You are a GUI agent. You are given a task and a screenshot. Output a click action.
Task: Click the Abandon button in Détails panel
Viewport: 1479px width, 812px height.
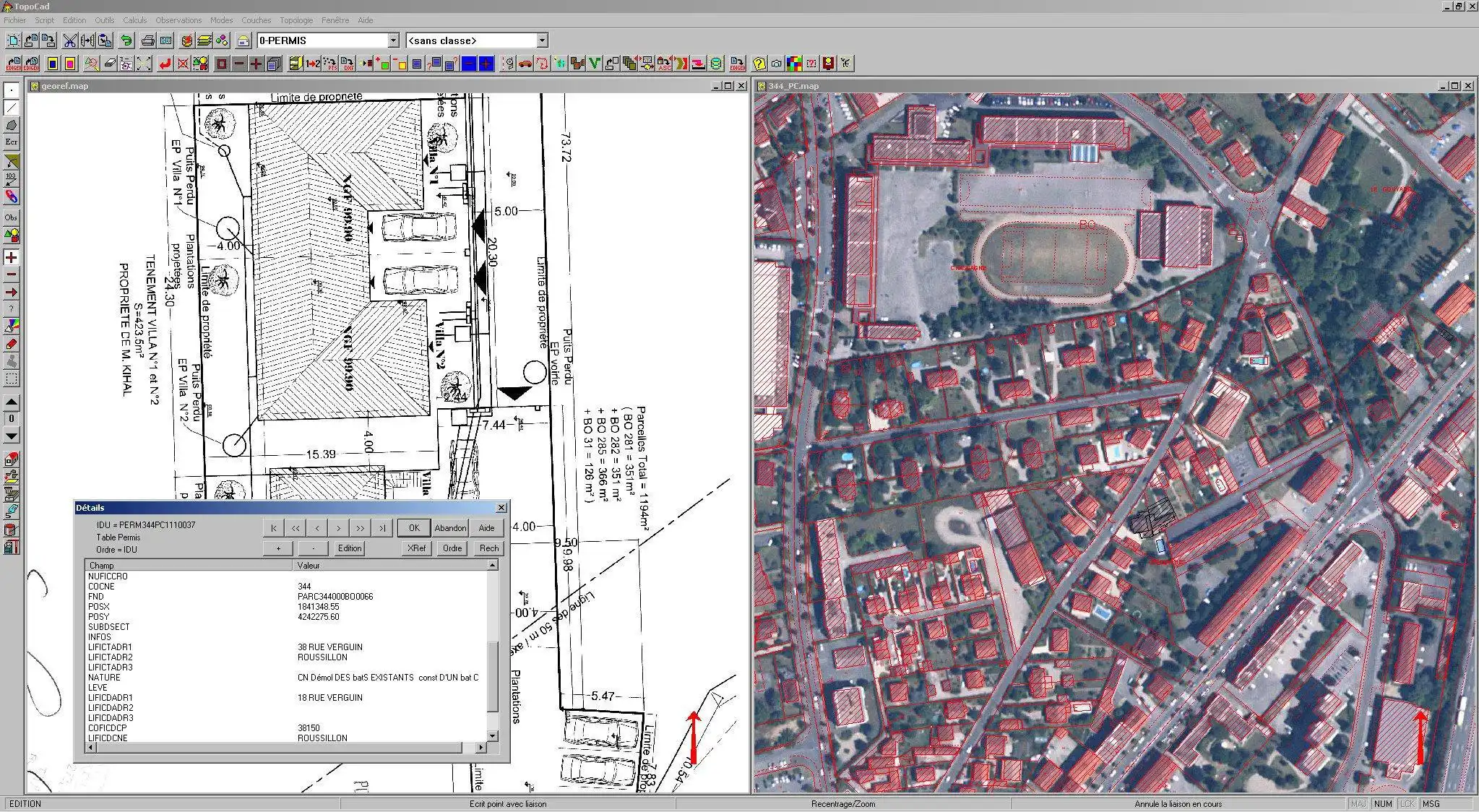(449, 528)
